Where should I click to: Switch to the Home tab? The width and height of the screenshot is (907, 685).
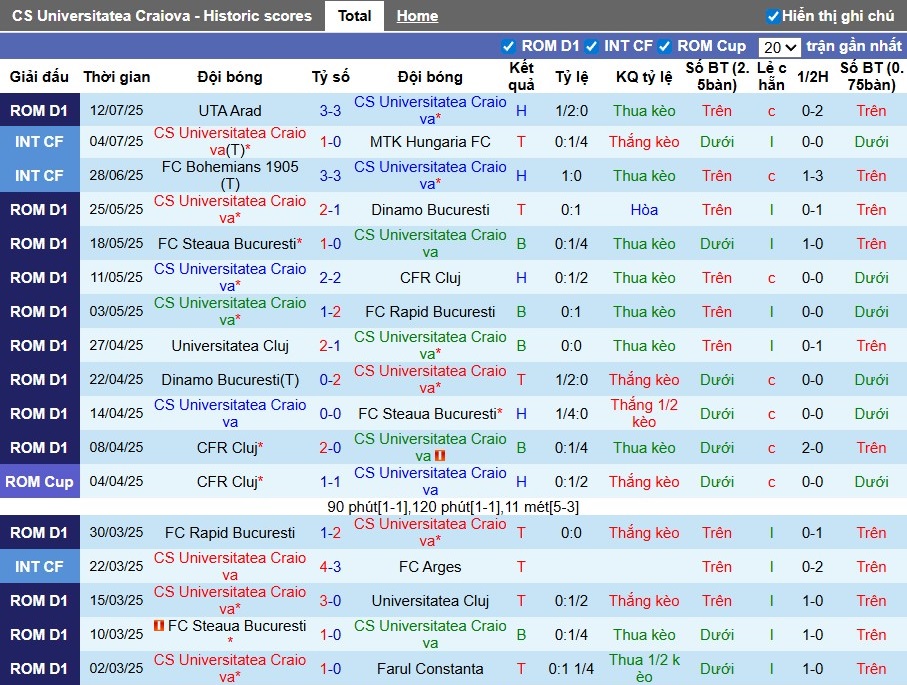(x=417, y=16)
